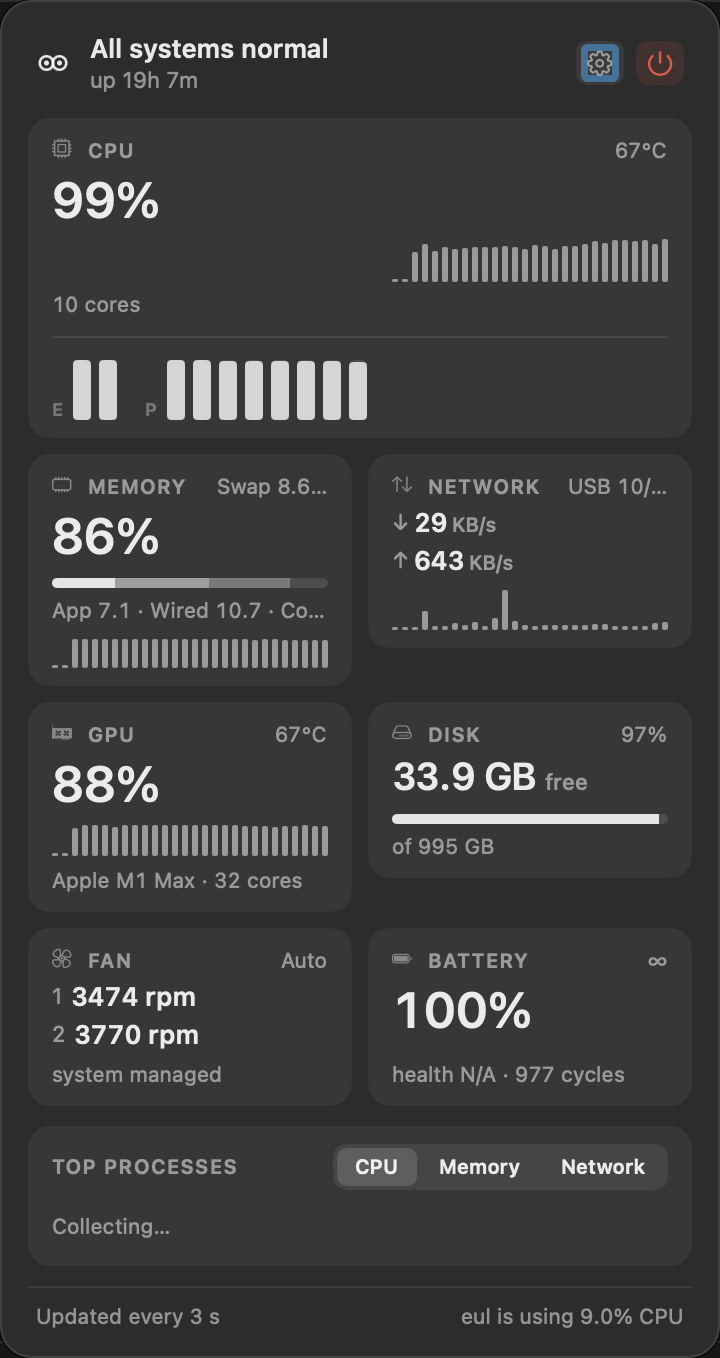The height and width of the screenshot is (1358, 720).
Task: Click the disk usage progress bar
Action: coord(530,819)
